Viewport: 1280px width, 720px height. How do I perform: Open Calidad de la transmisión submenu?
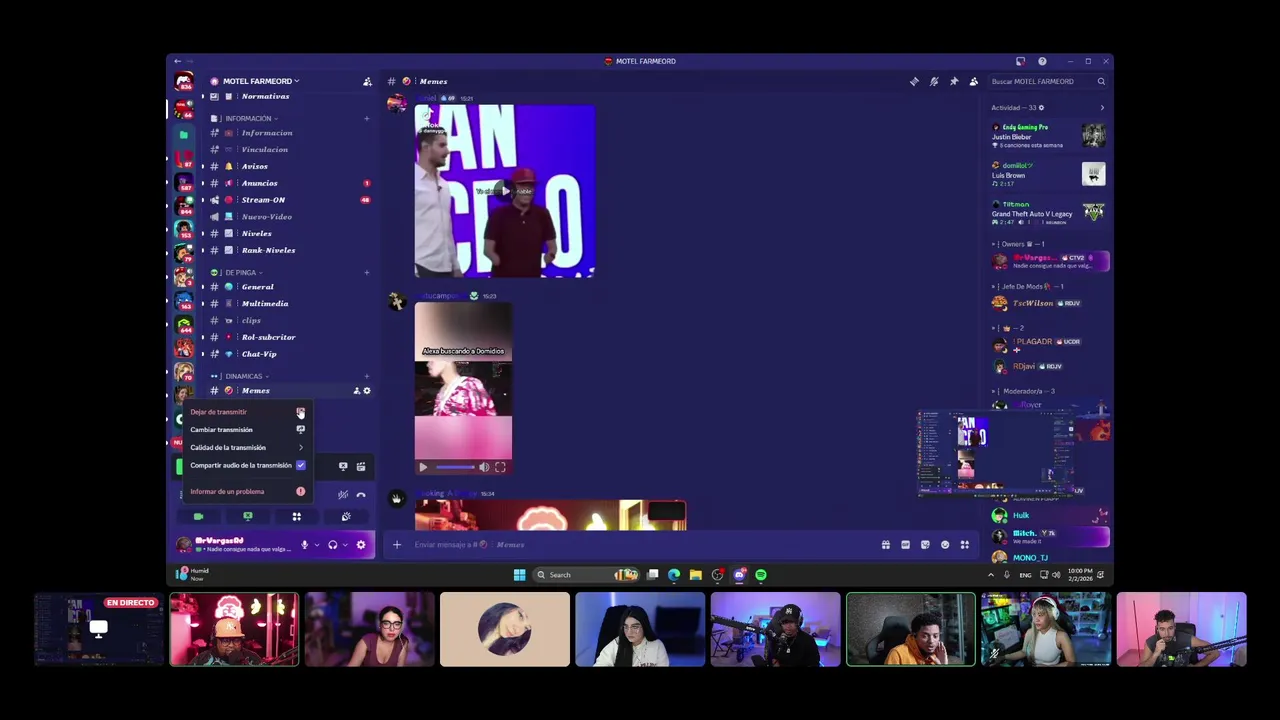click(x=247, y=448)
